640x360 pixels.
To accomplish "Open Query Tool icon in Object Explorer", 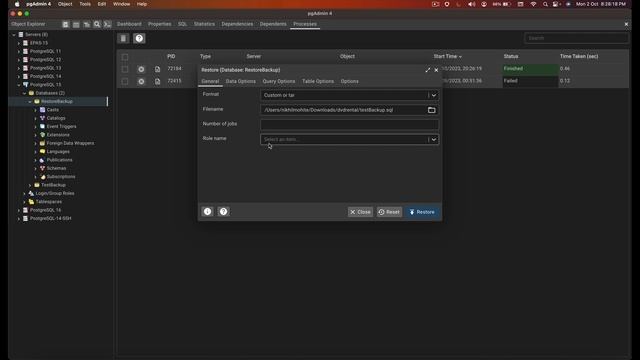I will 65,24.
